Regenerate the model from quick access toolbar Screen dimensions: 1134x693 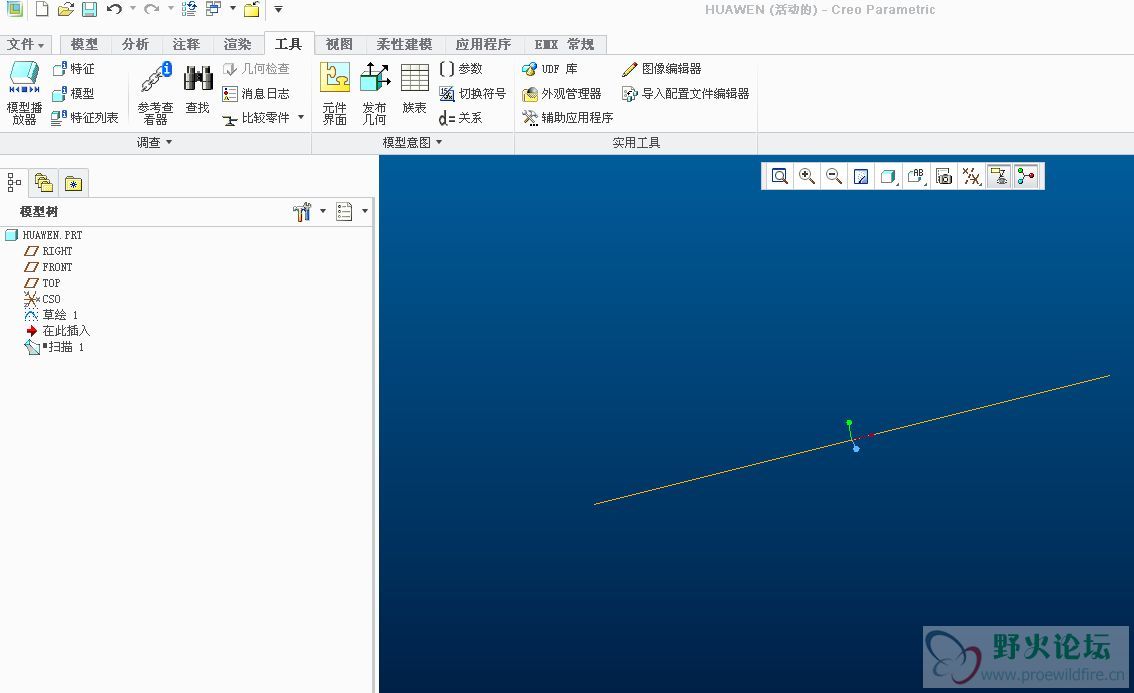coord(189,9)
